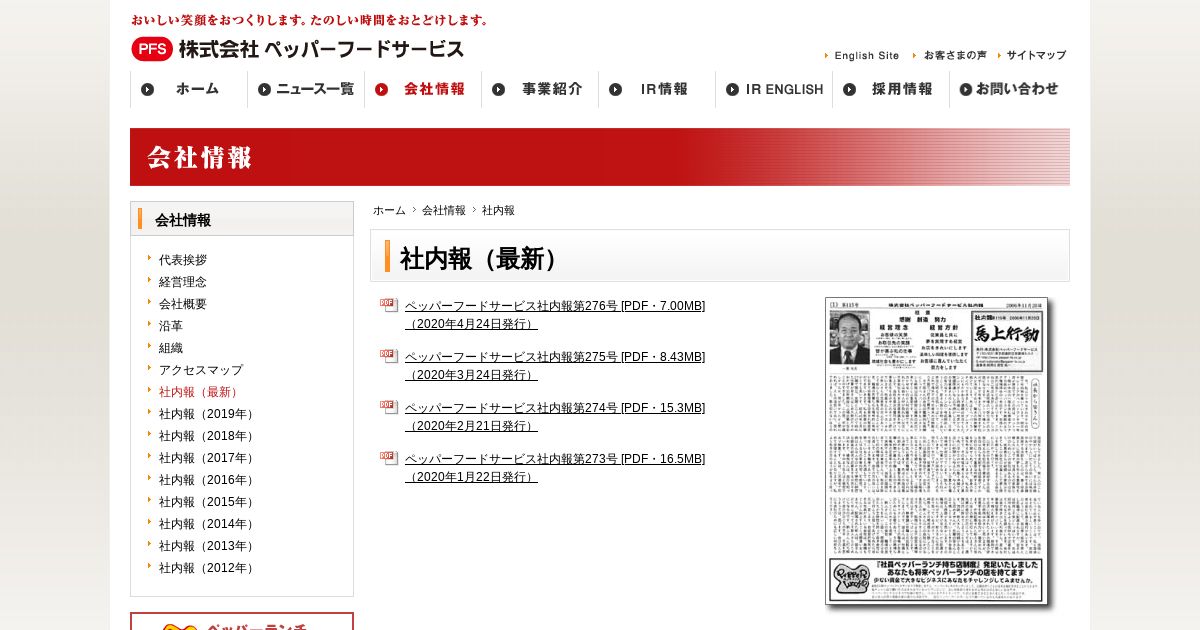
Task: Download 社内報第274号 PDF 15.3MB link
Action: pyautogui.click(x=555, y=417)
